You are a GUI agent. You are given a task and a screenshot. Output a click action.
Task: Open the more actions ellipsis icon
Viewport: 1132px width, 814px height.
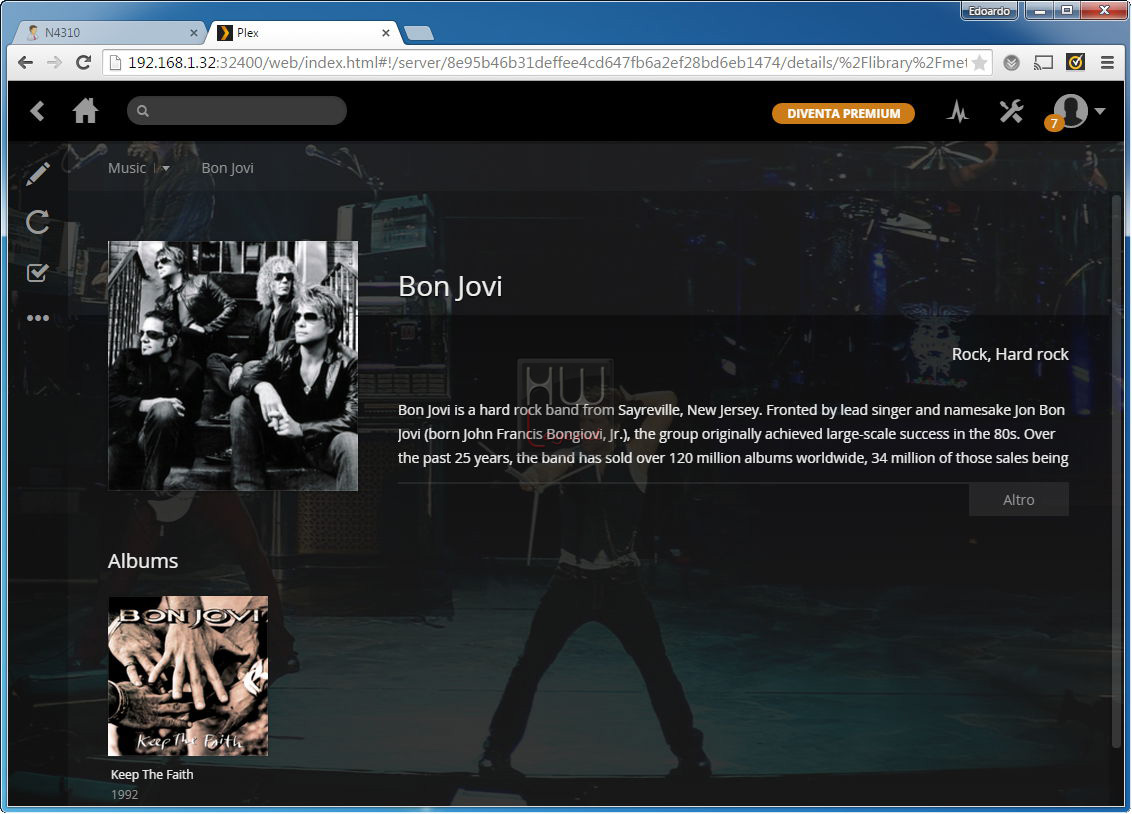click(x=38, y=318)
